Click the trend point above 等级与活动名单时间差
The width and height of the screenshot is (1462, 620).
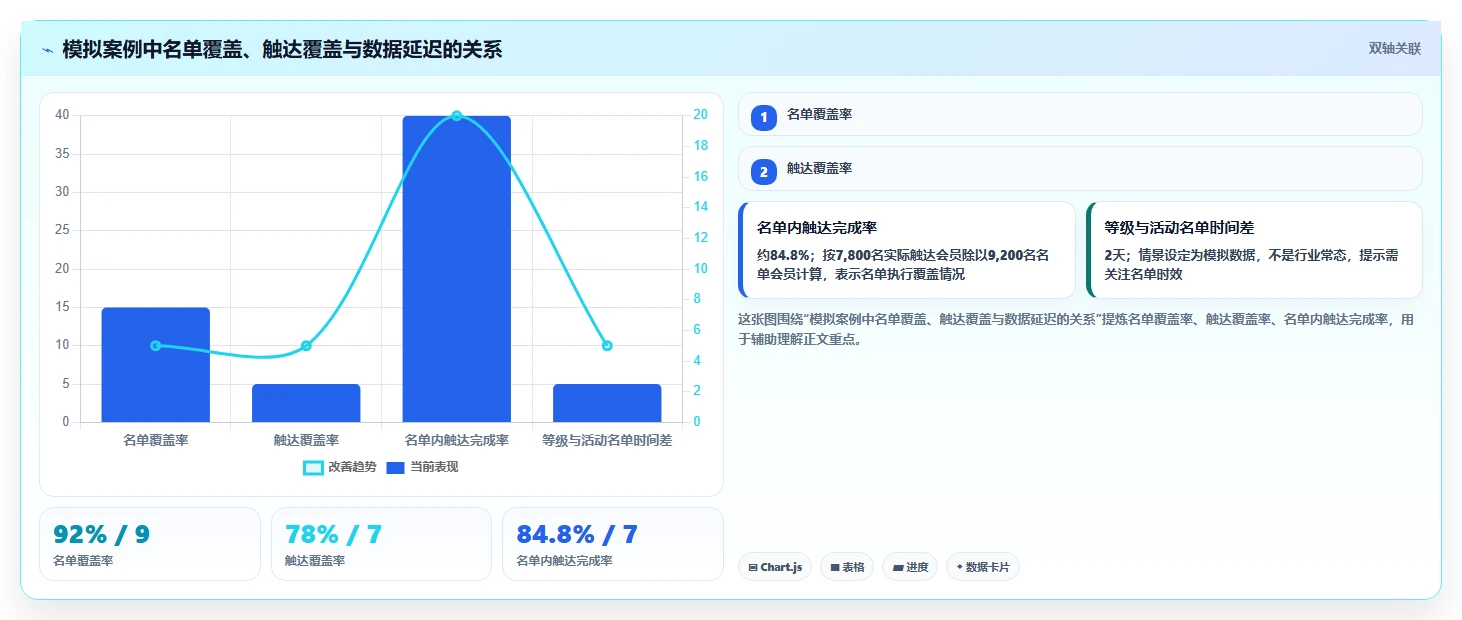click(607, 346)
